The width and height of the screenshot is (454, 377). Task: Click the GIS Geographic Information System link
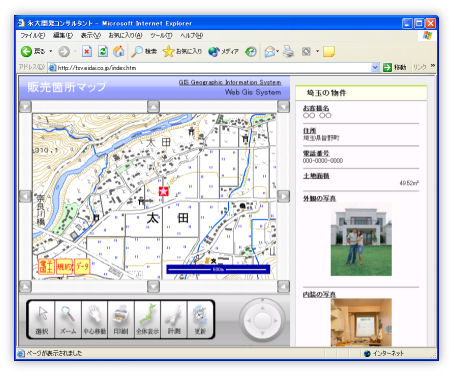(x=230, y=82)
